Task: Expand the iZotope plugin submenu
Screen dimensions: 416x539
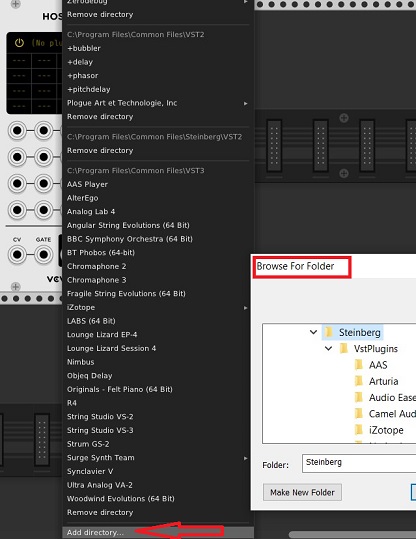Action: coord(158,307)
